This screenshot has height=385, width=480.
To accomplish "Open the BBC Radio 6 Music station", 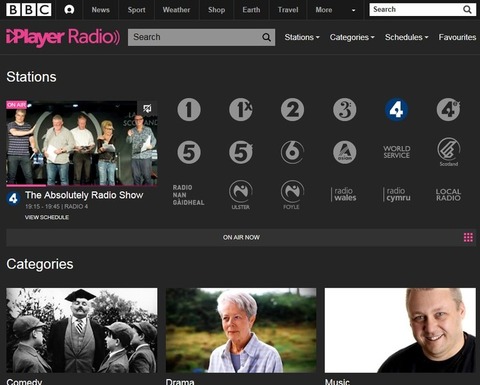I will click(292, 153).
